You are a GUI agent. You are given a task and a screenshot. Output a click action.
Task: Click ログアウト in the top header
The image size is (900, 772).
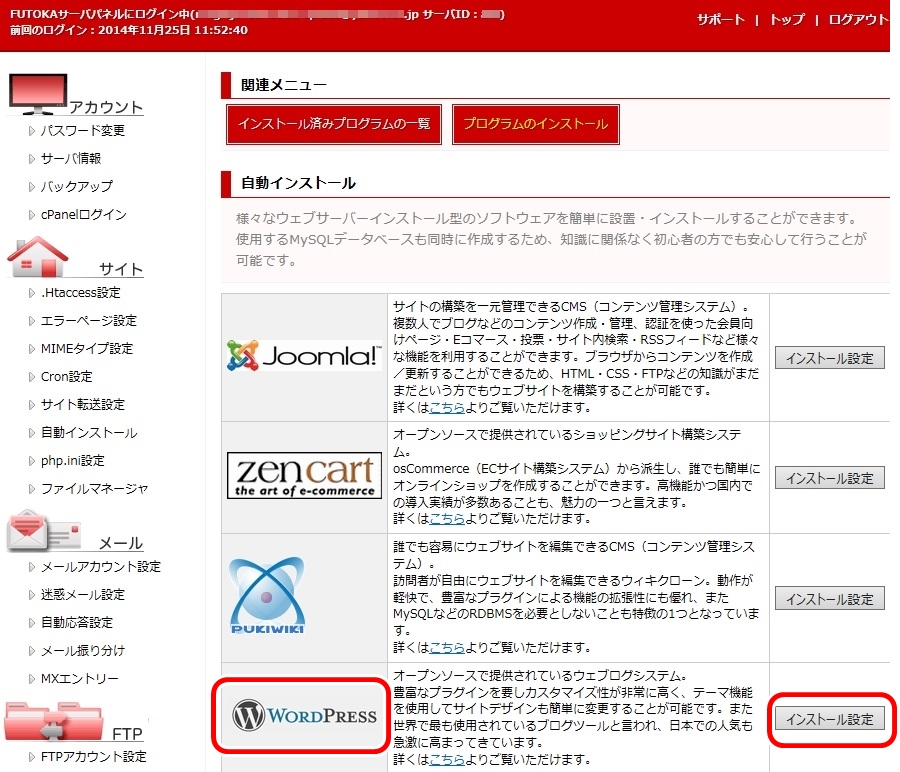tap(858, 20)
